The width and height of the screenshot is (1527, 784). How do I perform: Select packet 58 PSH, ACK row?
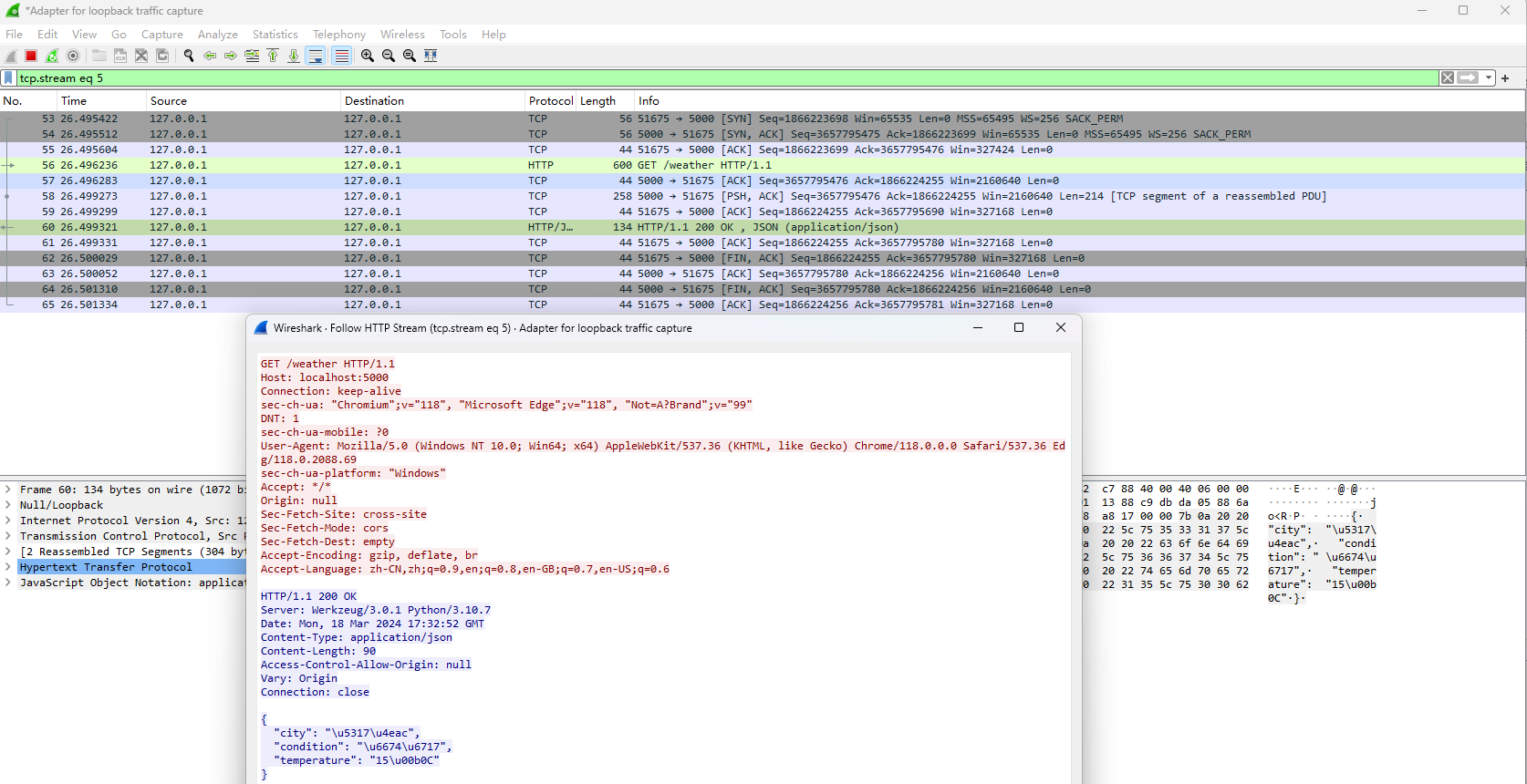click(763, 196)
